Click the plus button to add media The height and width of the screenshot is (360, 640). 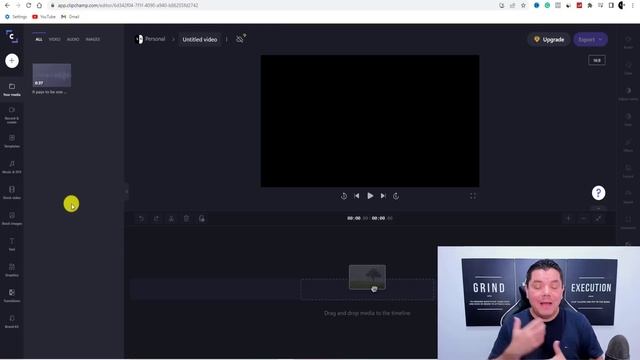click(x=12, y=61)
